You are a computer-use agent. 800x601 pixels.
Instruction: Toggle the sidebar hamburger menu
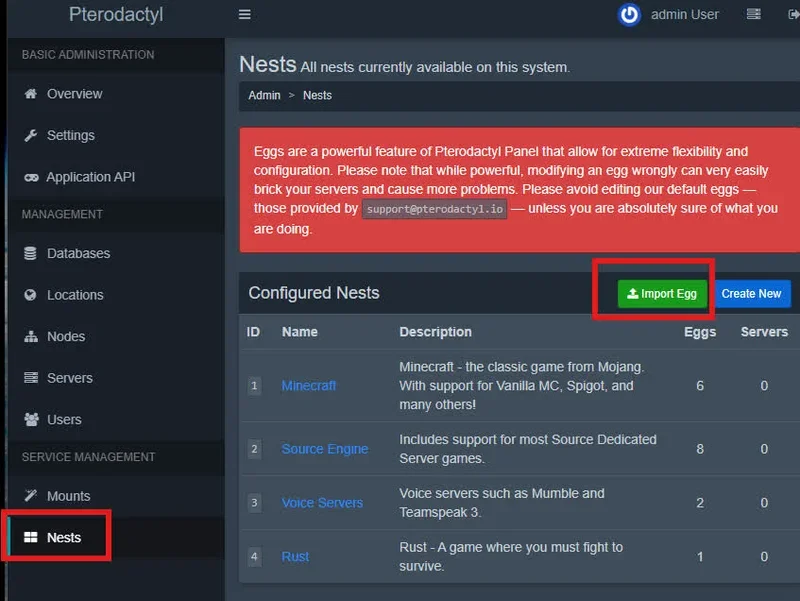click(x=244, y=14)
